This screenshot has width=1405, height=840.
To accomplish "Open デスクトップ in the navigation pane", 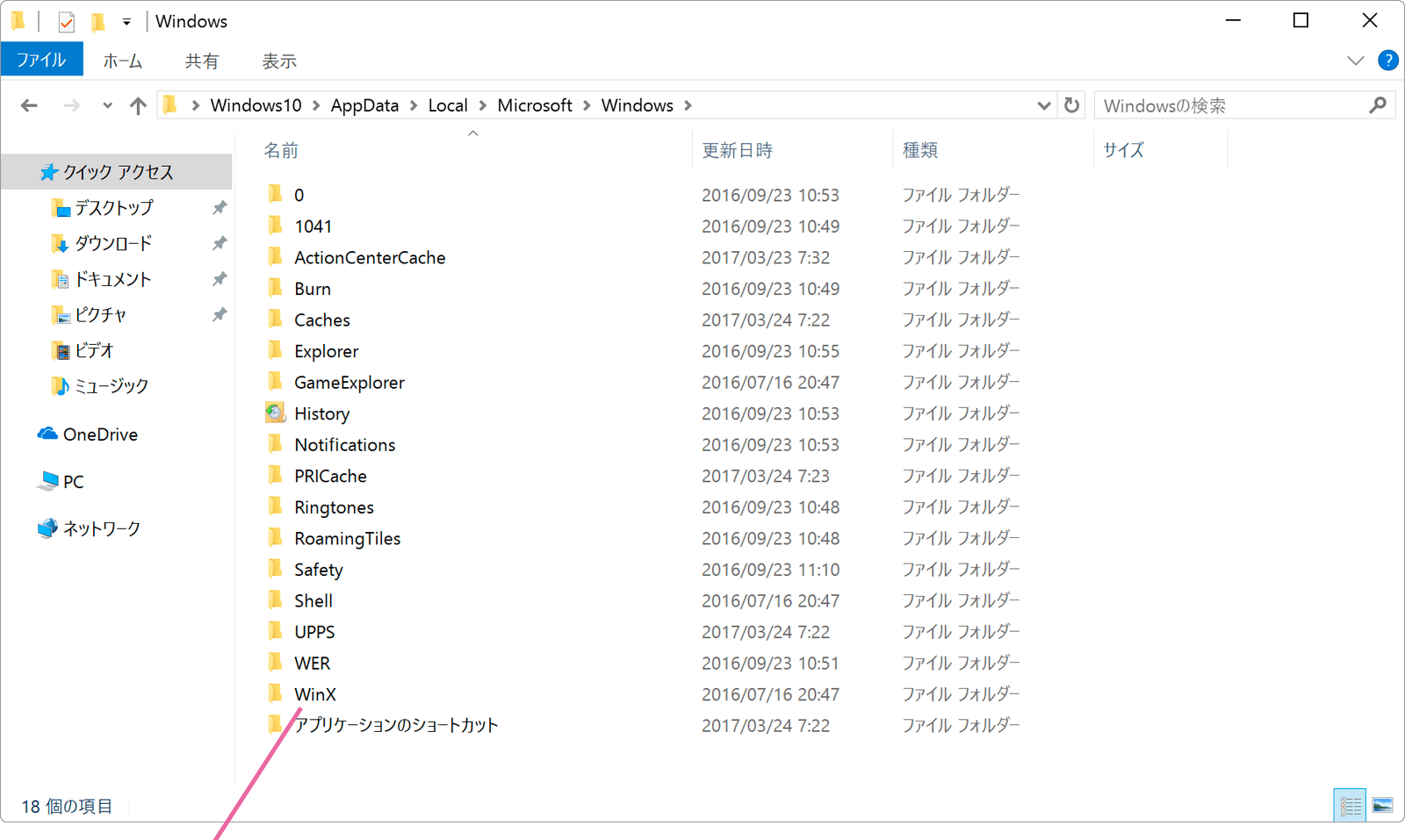I will [x=114, y=208].
